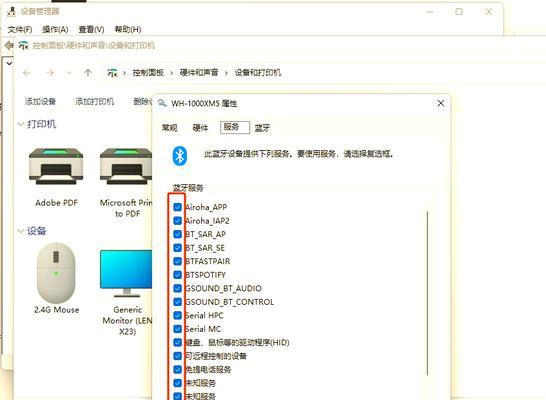Uncheck the Airoha_IAP2 service
Image resolution: width=546 pixels, height=400 pixels.
(178, 221)
